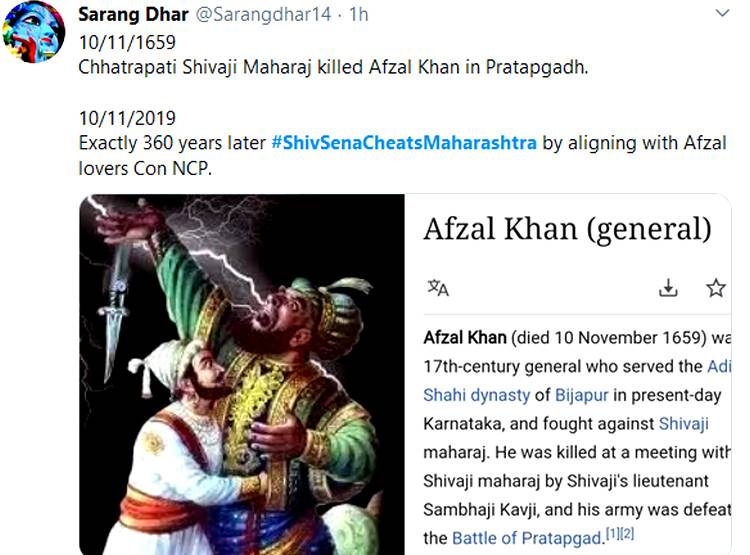Screen dimensions: 750x555
Task: Click the Afzal Khan (general) heading
Action: (x=567, y=229)
